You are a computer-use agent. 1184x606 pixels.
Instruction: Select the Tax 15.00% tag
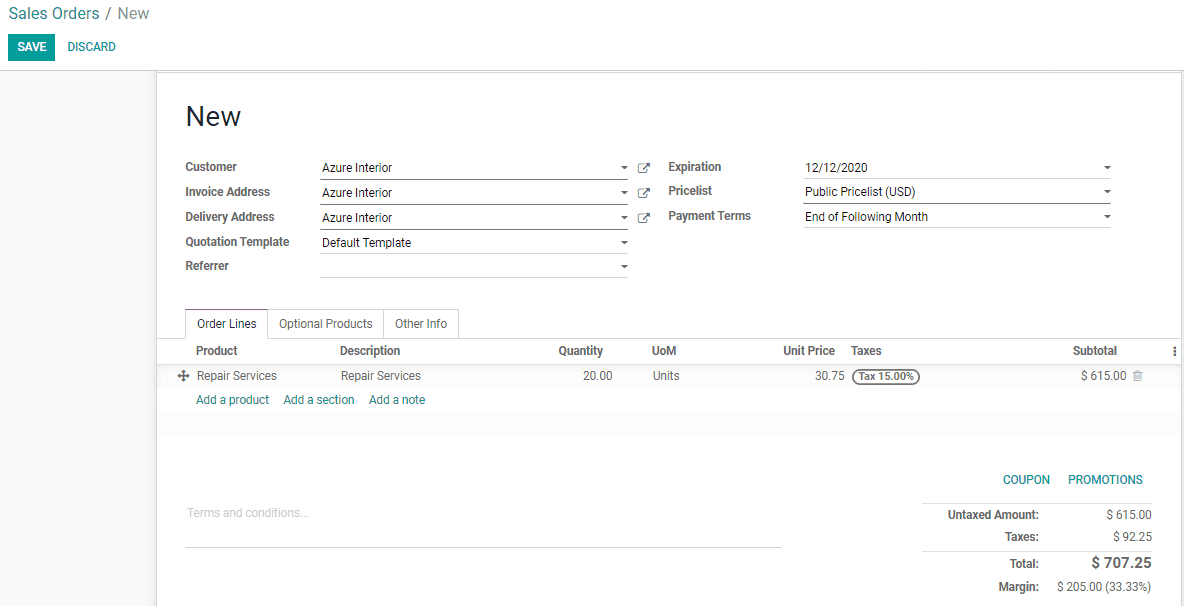[x=885, y=377]
